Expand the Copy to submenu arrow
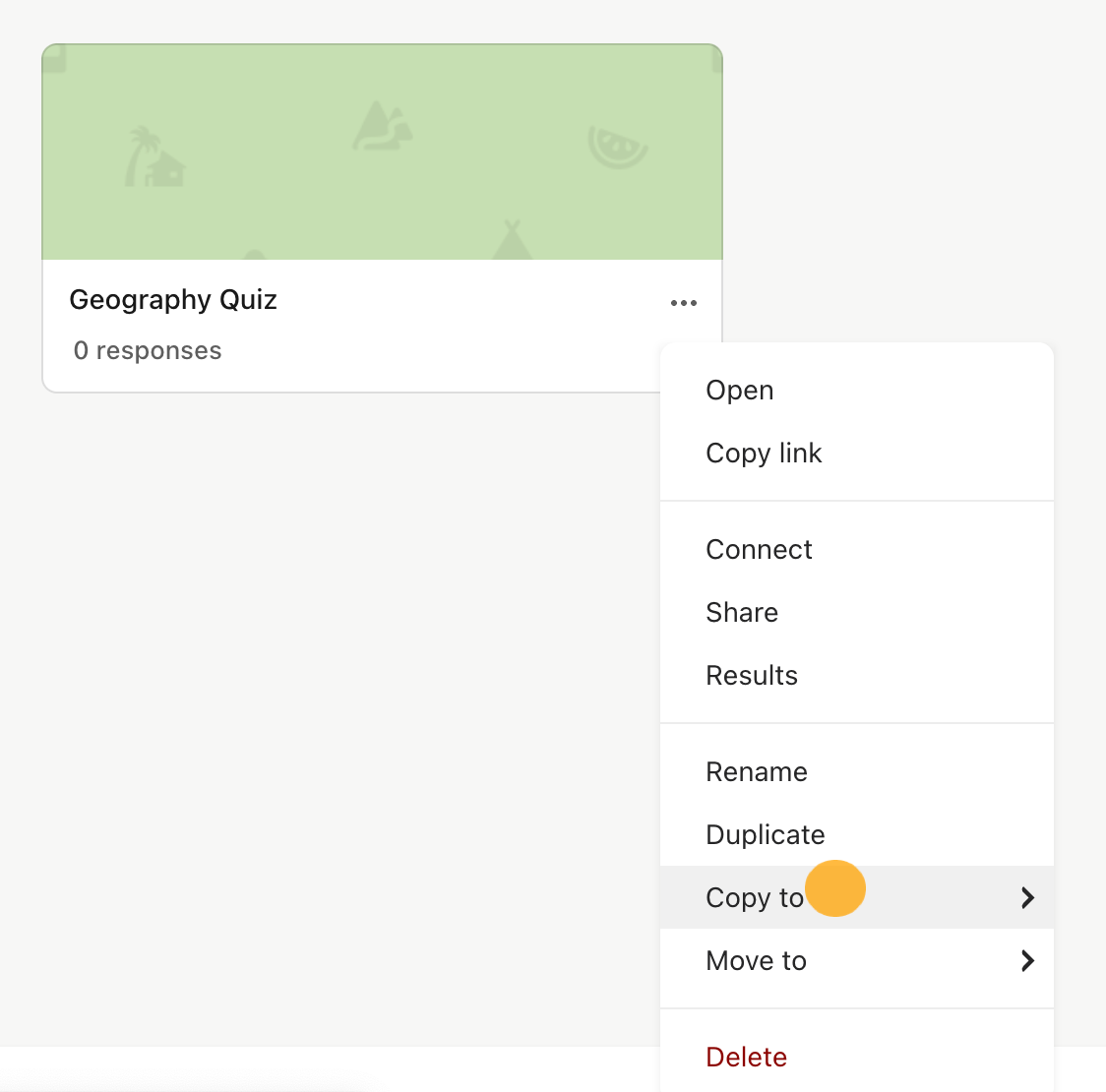This screenshot has width=1106, height=1092. click(1027, 897)
